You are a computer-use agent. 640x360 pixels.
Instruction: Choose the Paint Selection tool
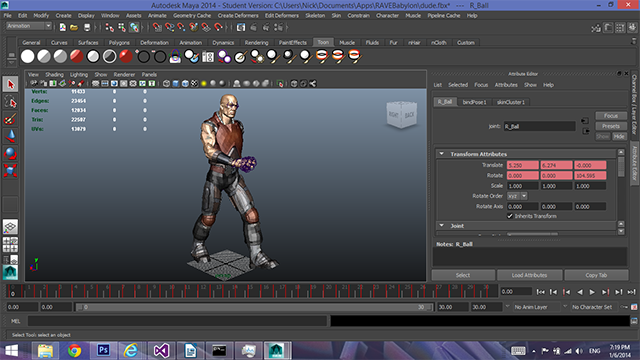coord(10,119)
